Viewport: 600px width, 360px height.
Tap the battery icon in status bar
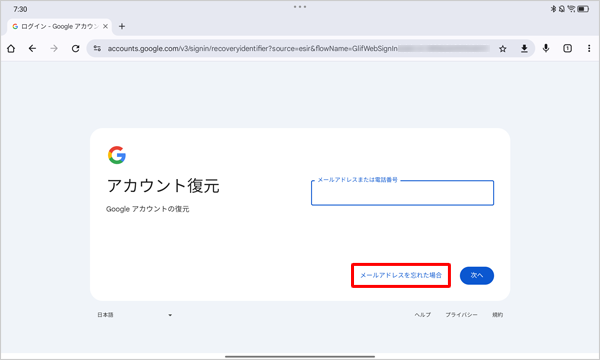[x=583, y=9]
